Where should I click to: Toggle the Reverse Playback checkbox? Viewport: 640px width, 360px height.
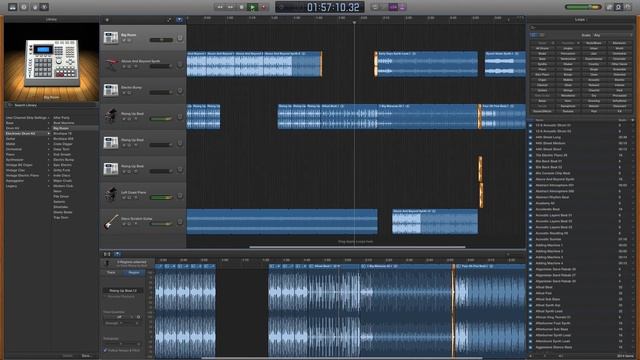106,296
